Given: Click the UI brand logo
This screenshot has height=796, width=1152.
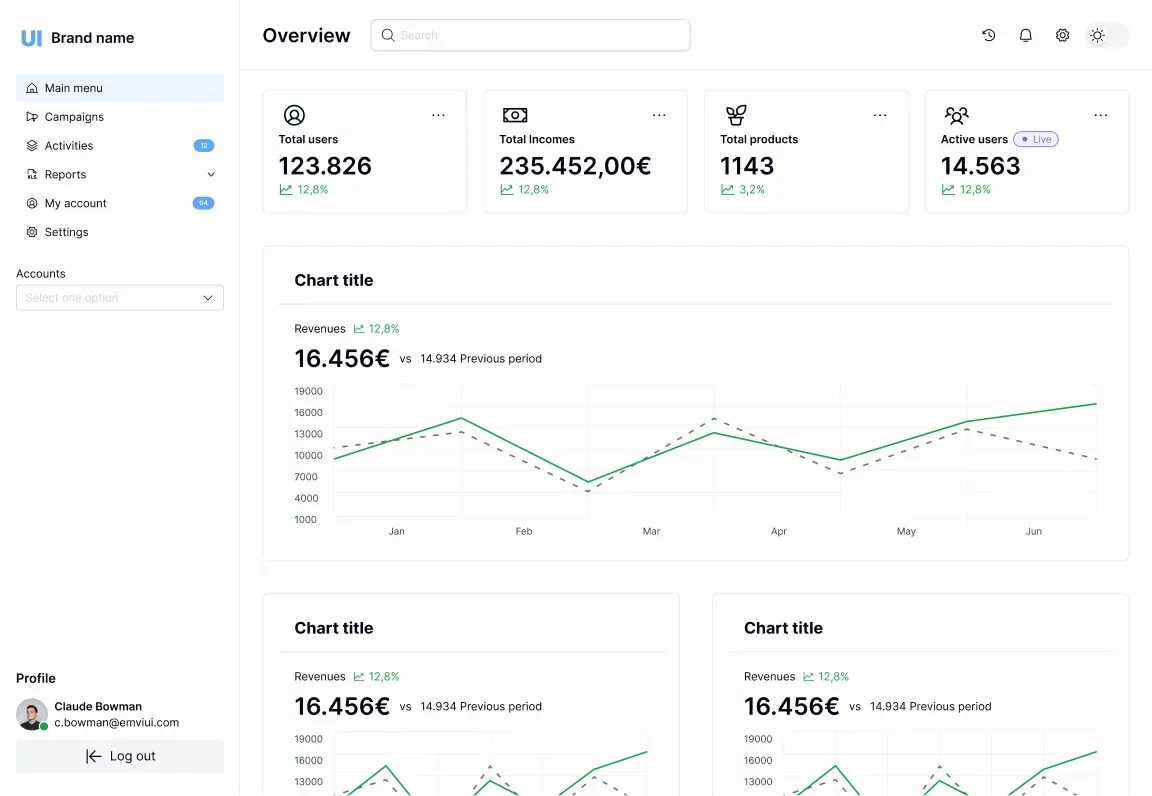Looking at the screenshot, I should (32, 38).
